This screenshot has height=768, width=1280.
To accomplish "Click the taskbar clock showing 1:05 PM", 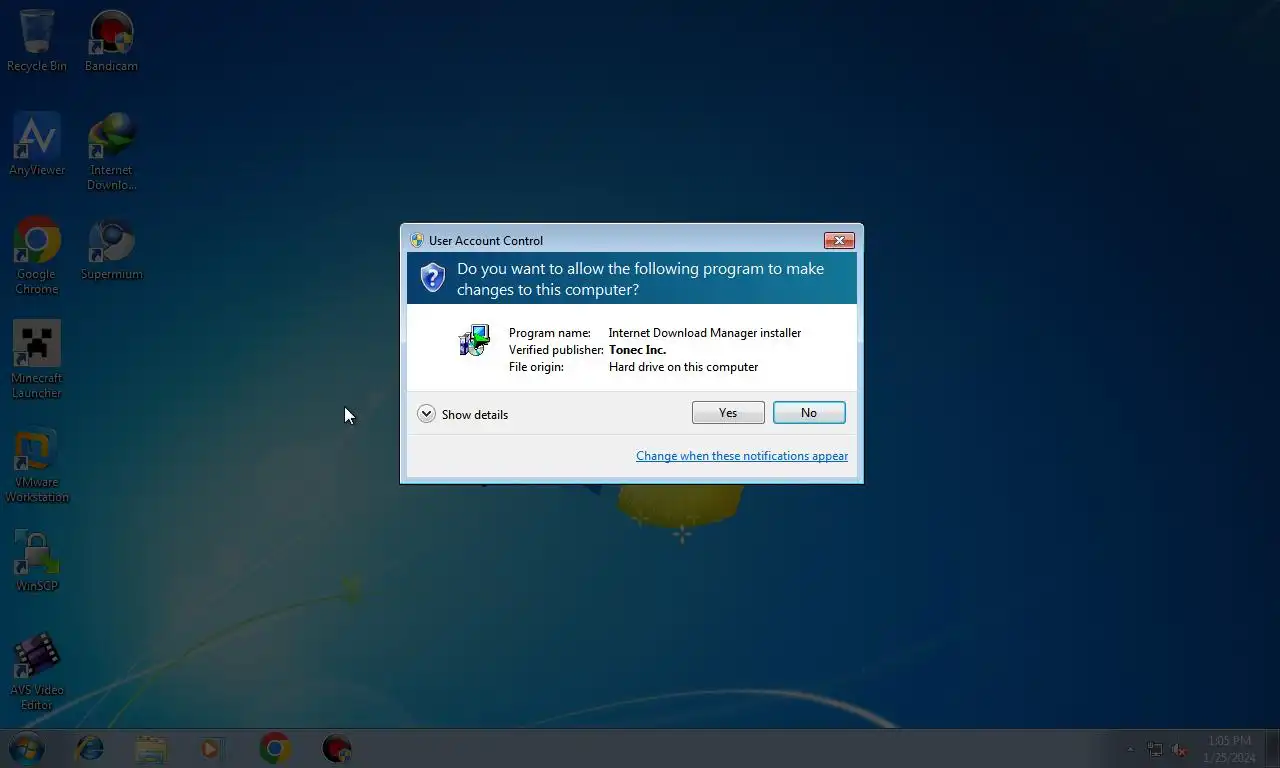I will point(1230,749).
